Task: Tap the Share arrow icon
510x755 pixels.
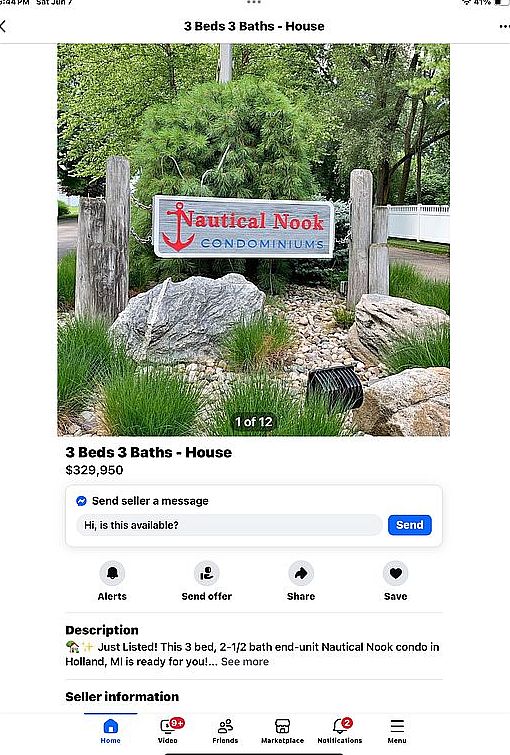Action: point(301,573)
